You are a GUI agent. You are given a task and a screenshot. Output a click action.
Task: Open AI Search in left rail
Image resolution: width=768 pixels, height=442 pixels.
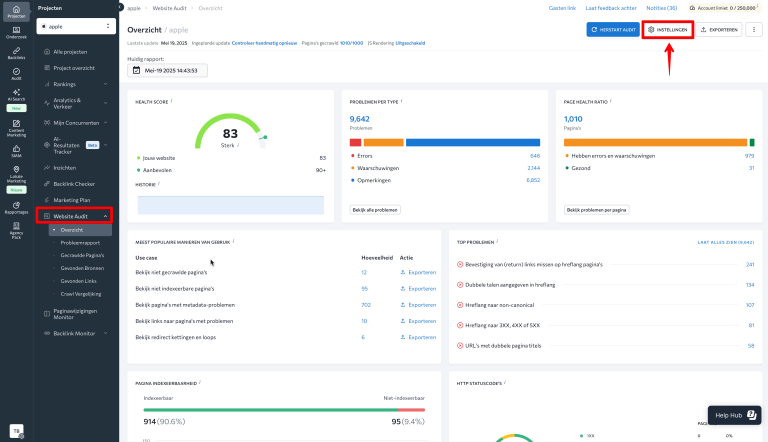pos(16,95)
